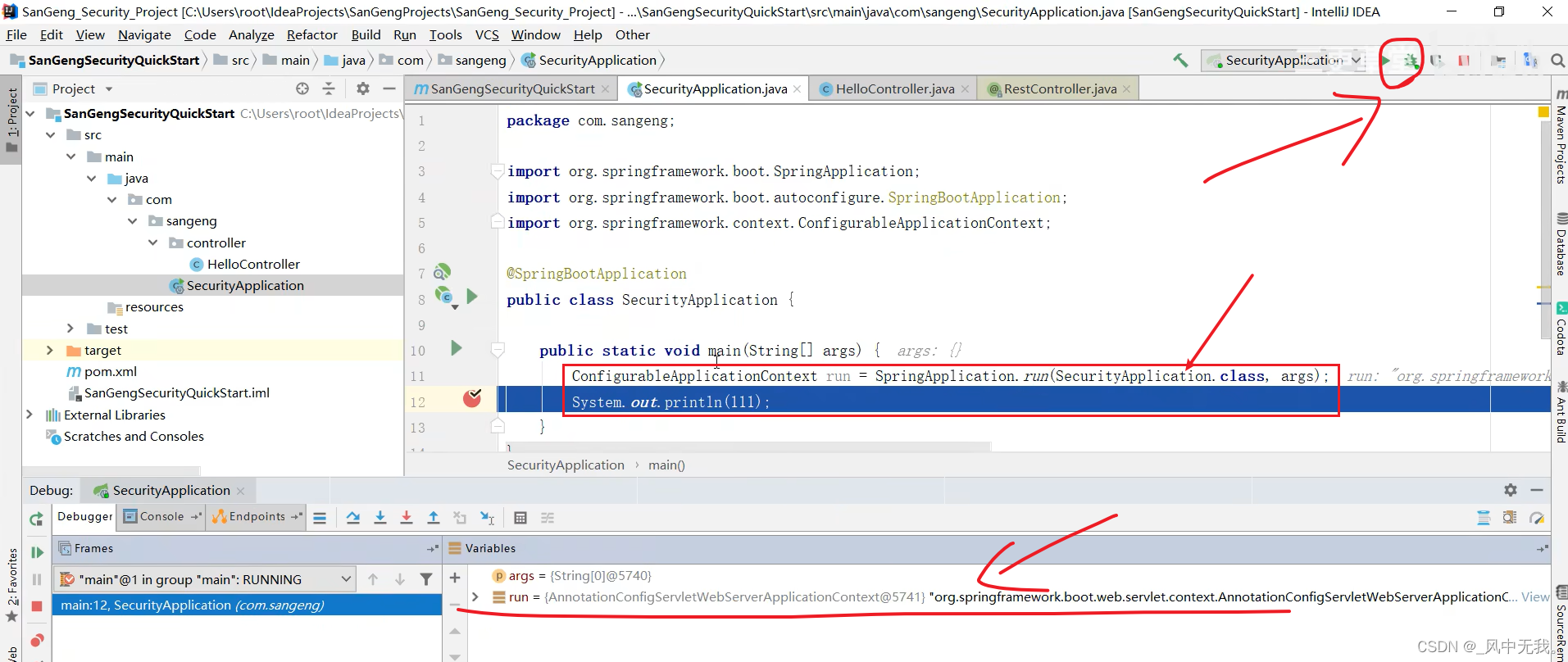1568x662 pixels.
Task: Click the Evaluate Expression calculator icon
Action: click(520, 518)
